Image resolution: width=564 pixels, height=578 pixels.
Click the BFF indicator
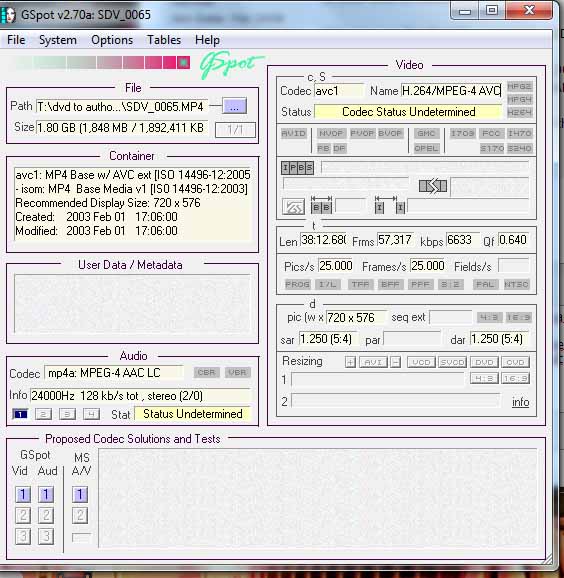click(x=390, y=284)
